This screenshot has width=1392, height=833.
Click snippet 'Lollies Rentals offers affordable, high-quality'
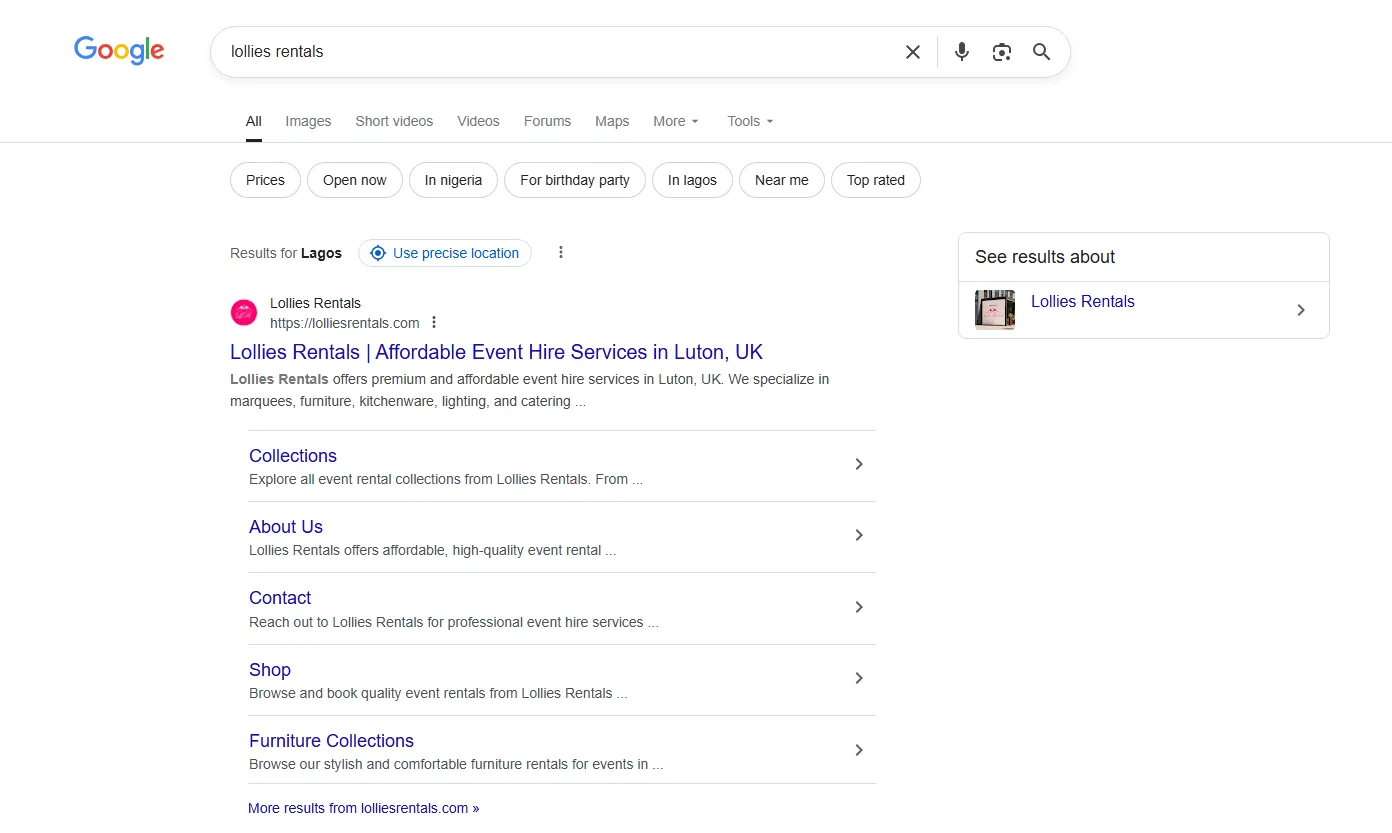click(x=432, y=550)
